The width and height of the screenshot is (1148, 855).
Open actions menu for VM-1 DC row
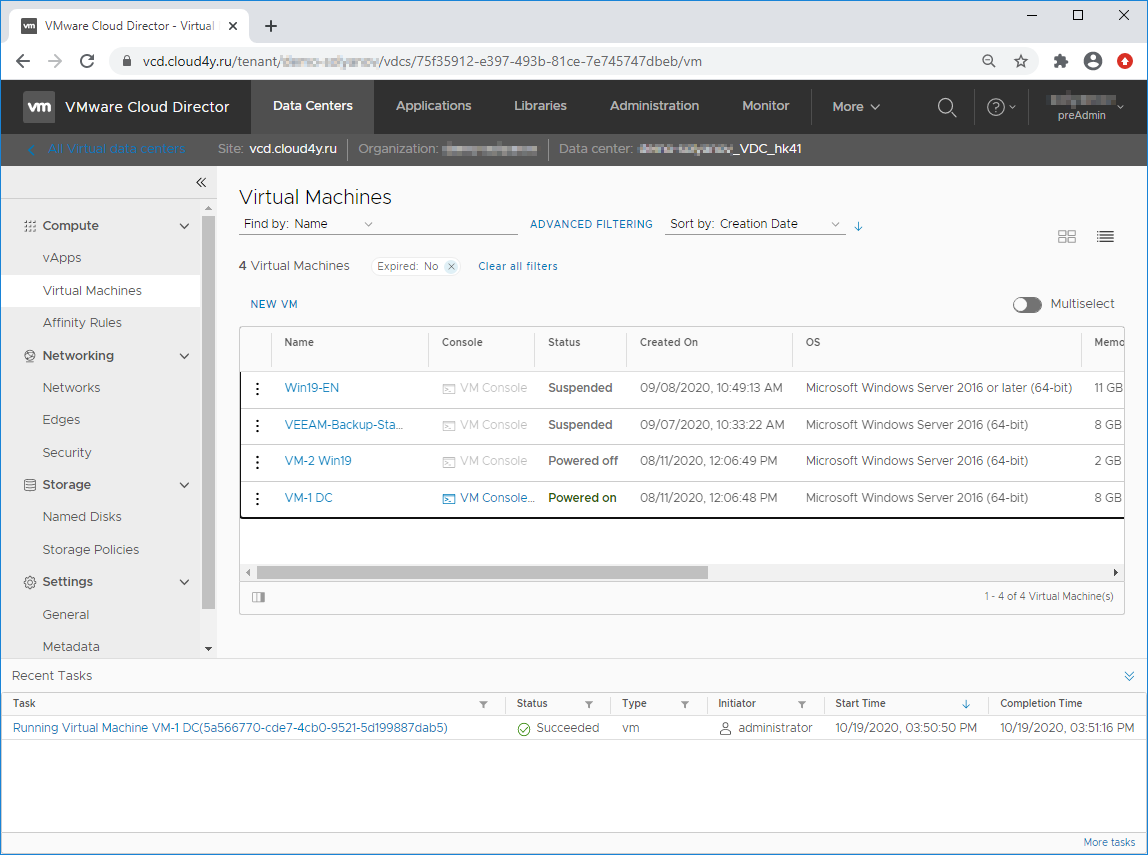click(257, 499)
